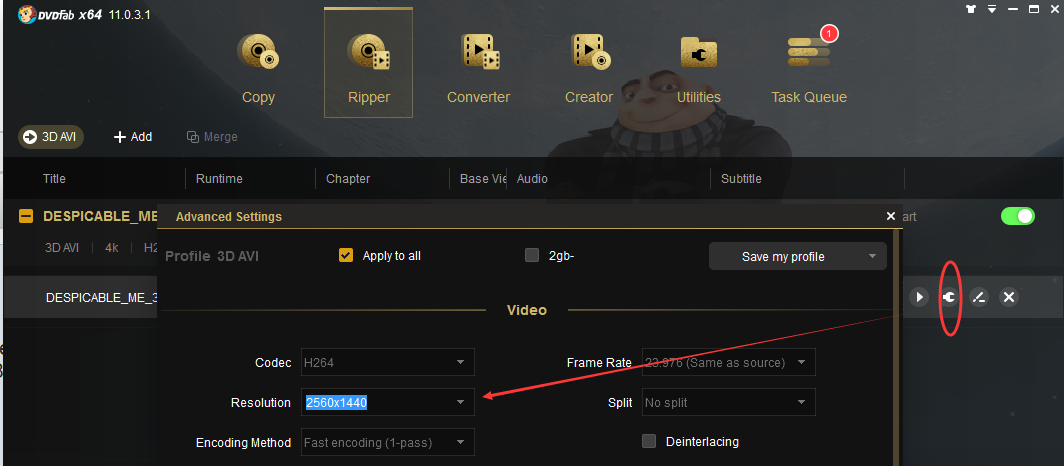This screenshot has height=466, width=1064.
Task: Toggle the green source enable switch
Action: pos(1017,216)
